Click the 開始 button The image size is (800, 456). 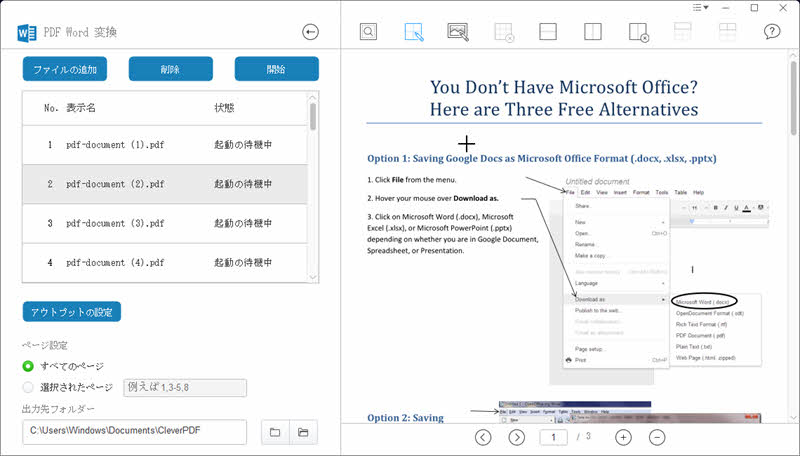point(277,69)
